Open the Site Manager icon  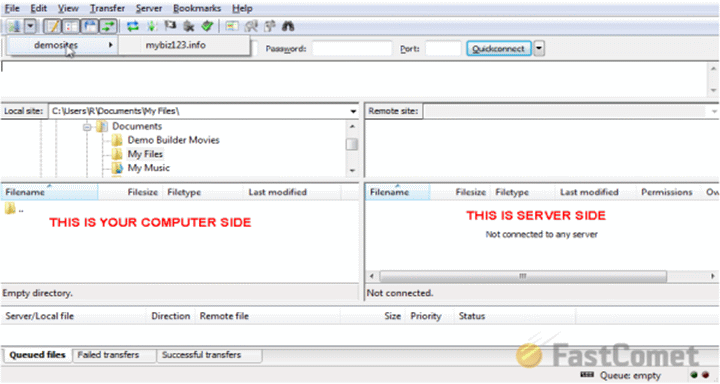point(14,26)
